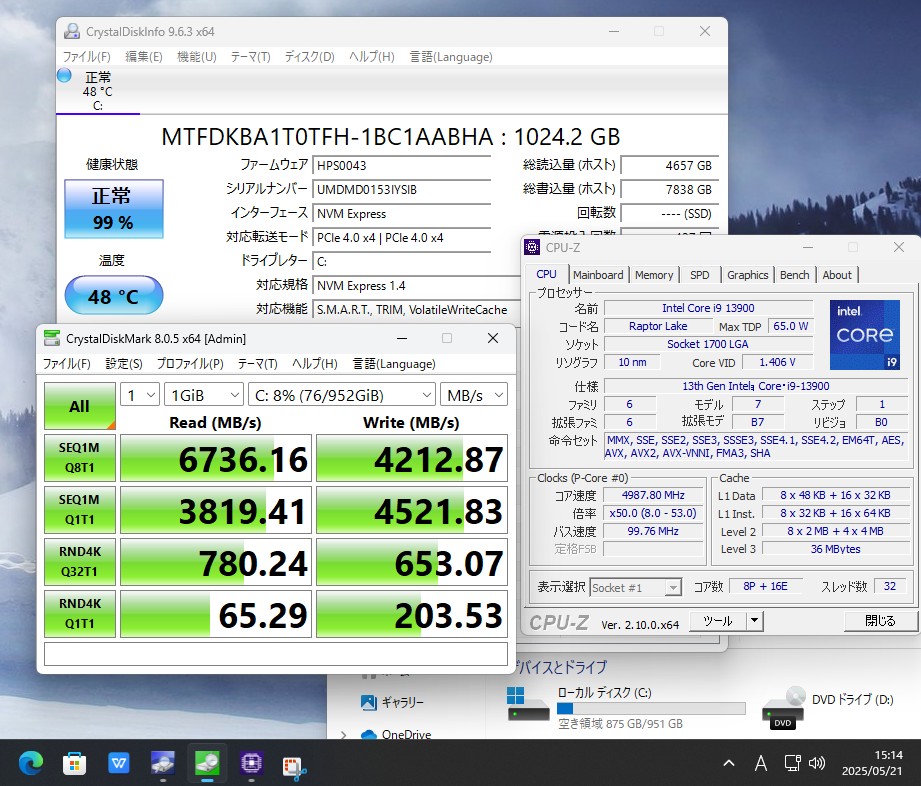Run the RND4K Q32T1 test
The width and height of the screenshot is (921, 786).
[x=80, y=562]
